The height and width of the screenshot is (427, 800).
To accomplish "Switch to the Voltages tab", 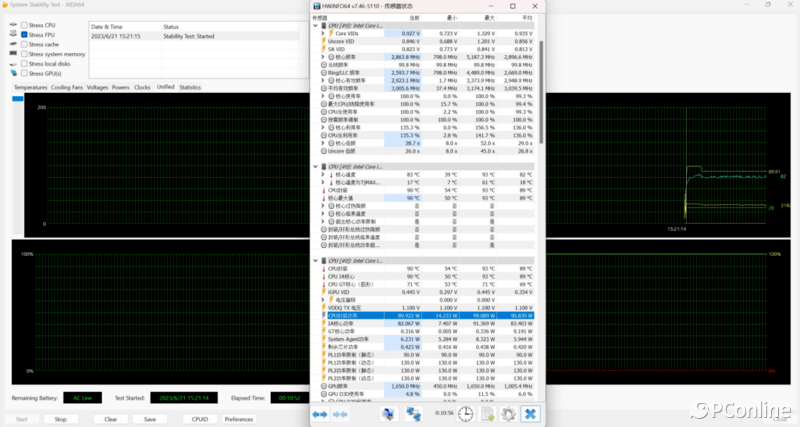I will pos(97,87).
